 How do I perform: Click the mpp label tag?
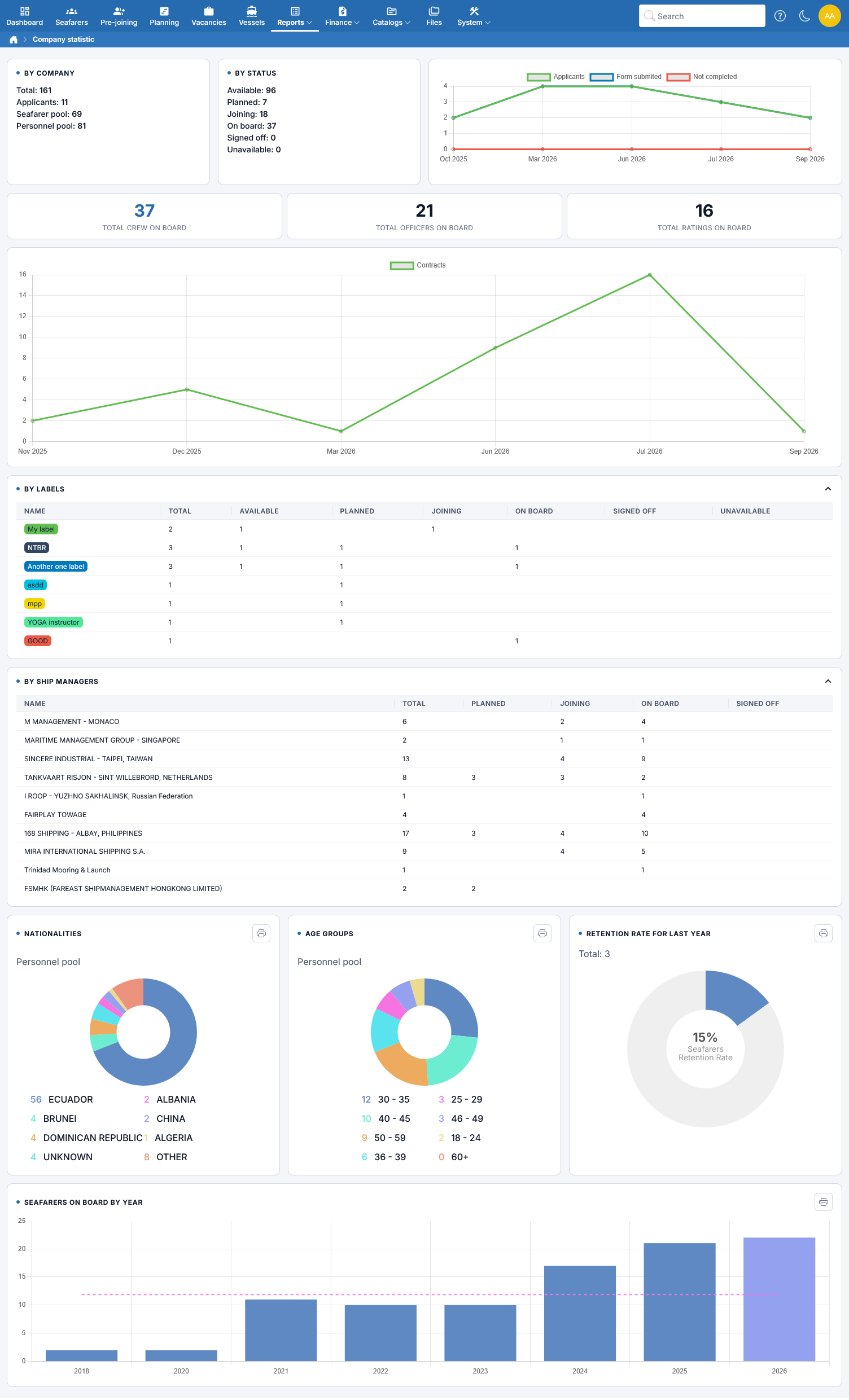coord(34,603)
